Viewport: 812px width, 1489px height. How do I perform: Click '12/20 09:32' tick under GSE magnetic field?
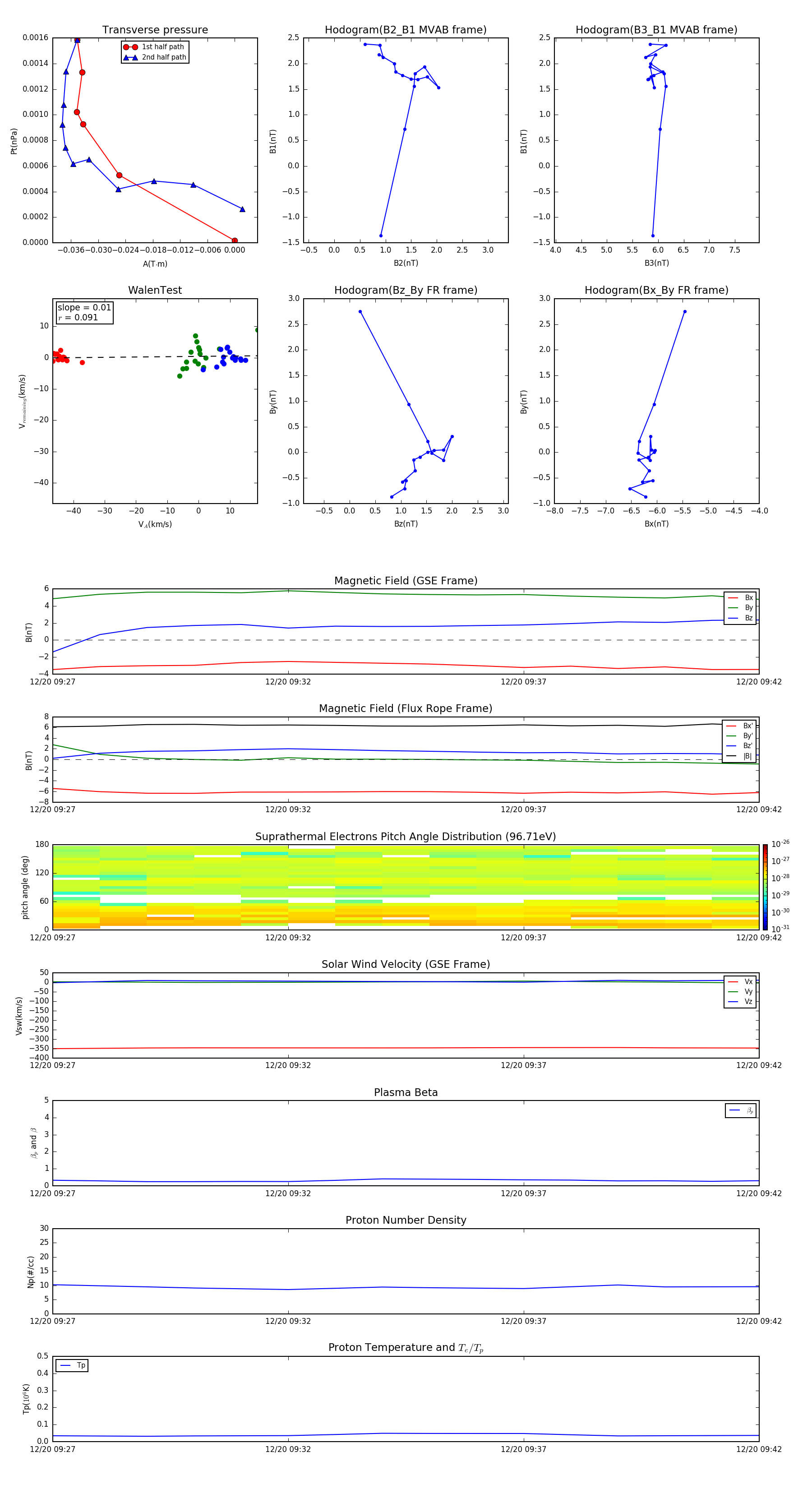tap(288, 682)
